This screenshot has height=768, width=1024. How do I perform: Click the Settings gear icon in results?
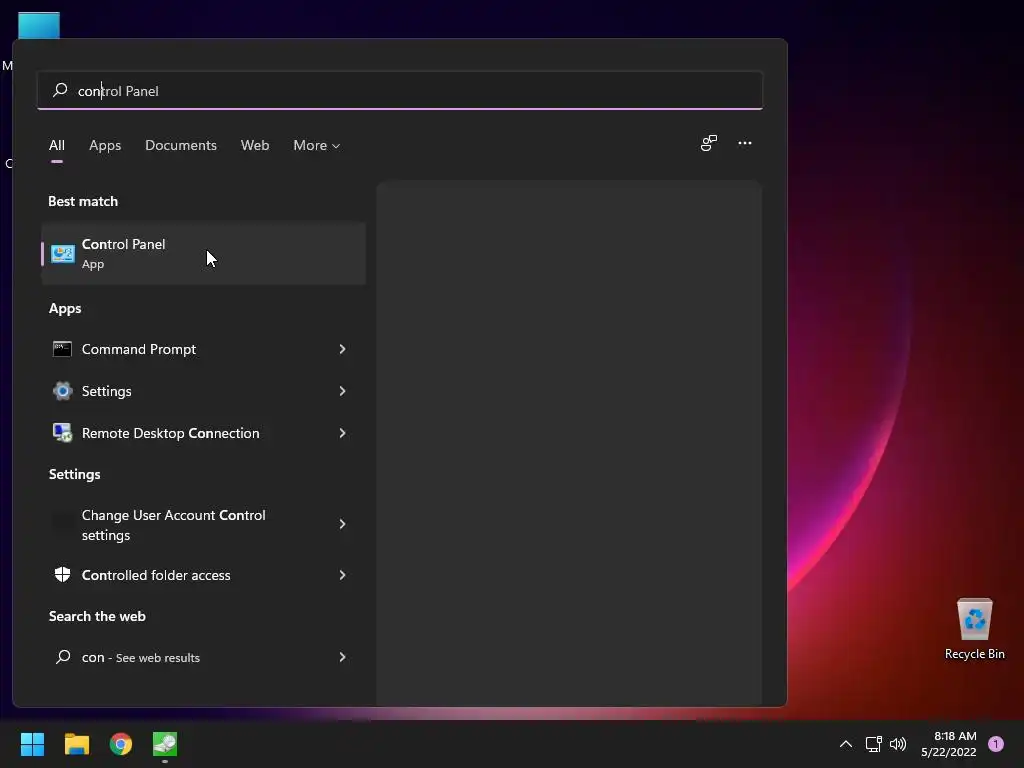62,391
